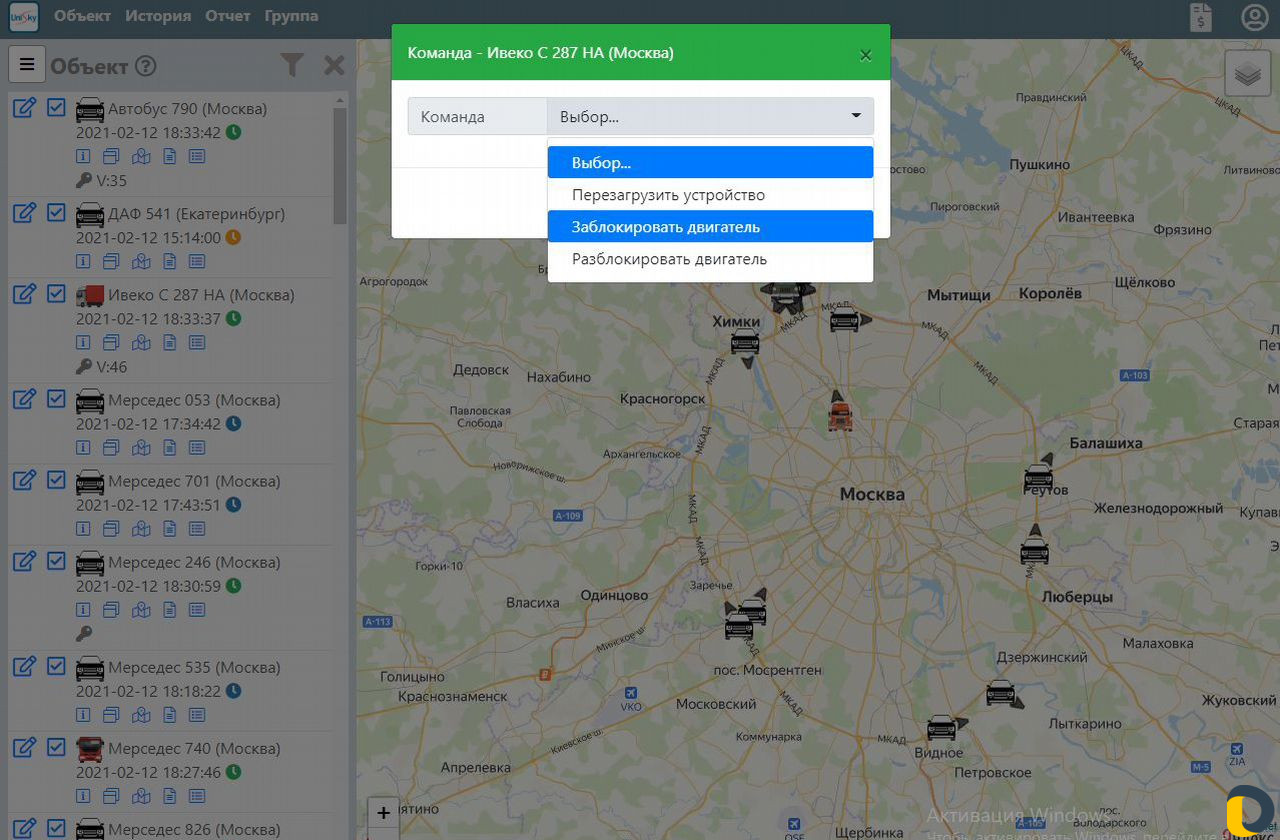Click the object list scrollbar thumb
1280x840 pixels.
[340, 165]
